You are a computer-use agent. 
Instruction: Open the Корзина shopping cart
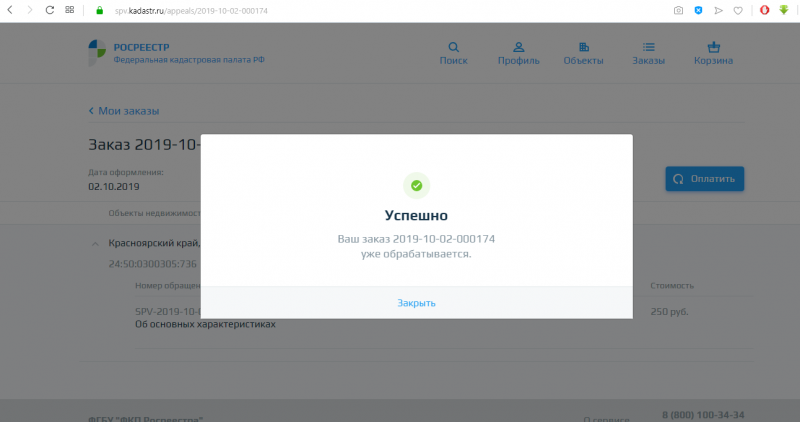click(x=713, y=53)
